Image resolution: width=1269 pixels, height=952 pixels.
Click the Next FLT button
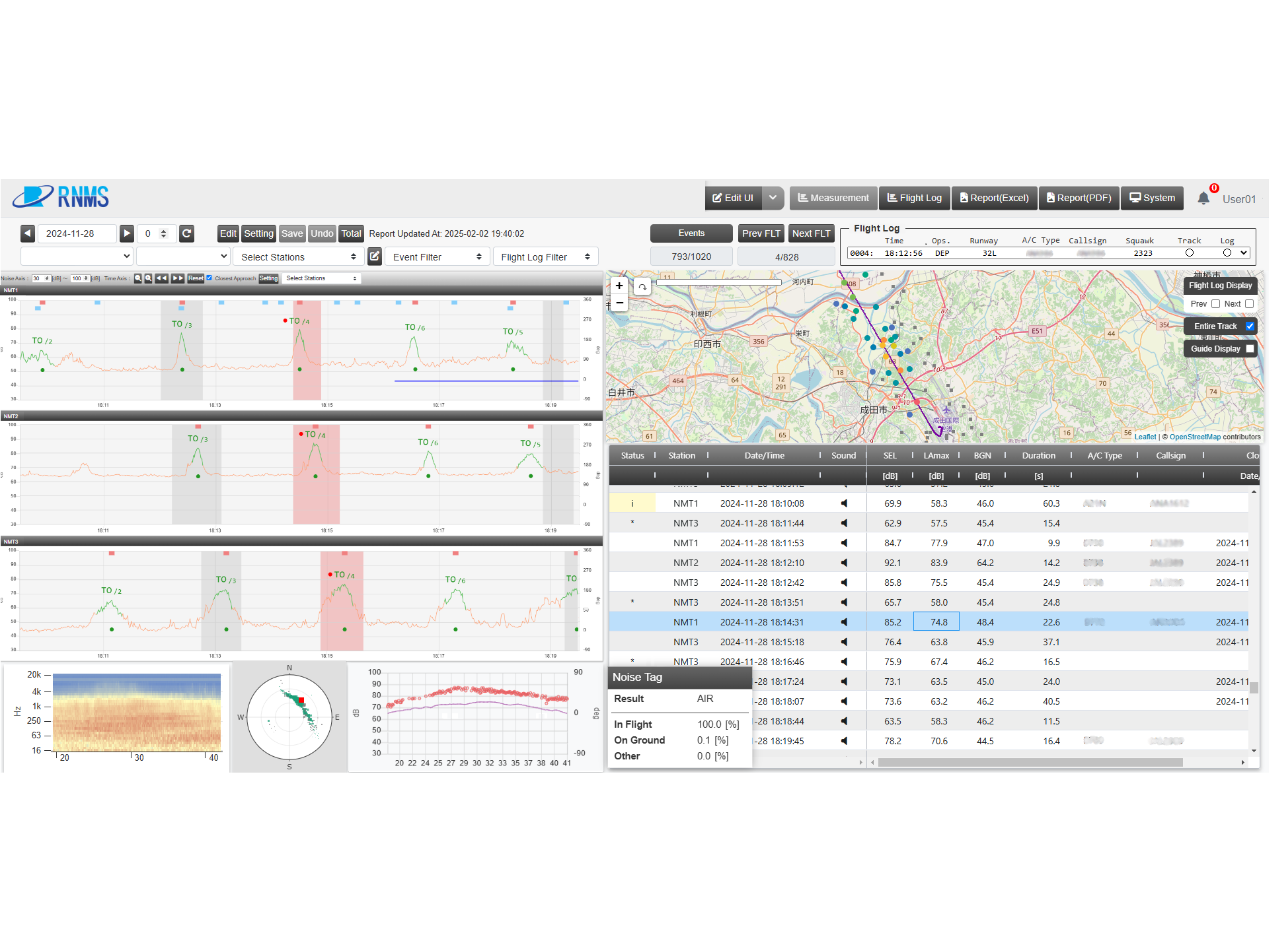(811, 233)
